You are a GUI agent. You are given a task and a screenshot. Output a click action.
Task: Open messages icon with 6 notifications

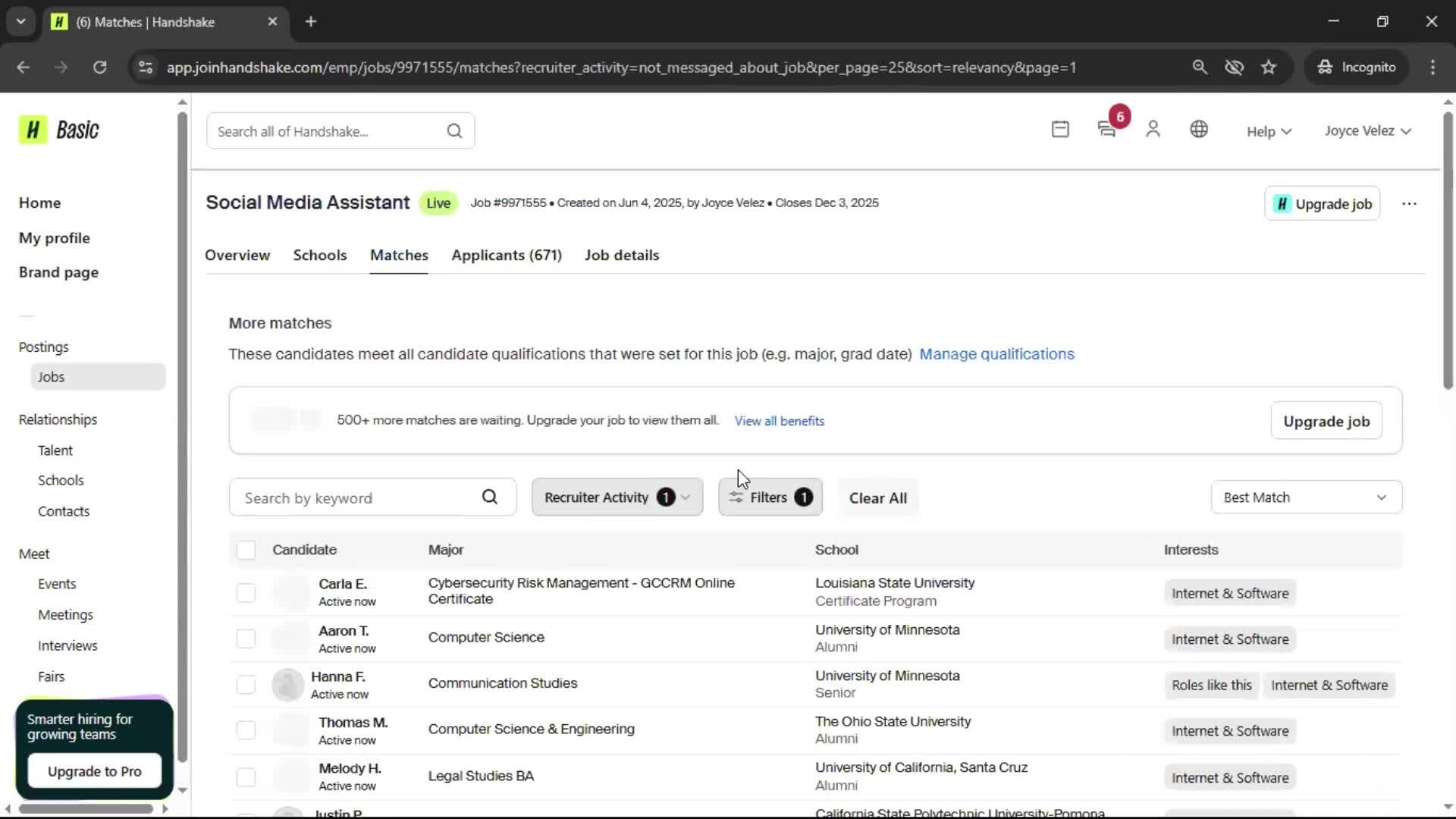(x=1106, y=129)
